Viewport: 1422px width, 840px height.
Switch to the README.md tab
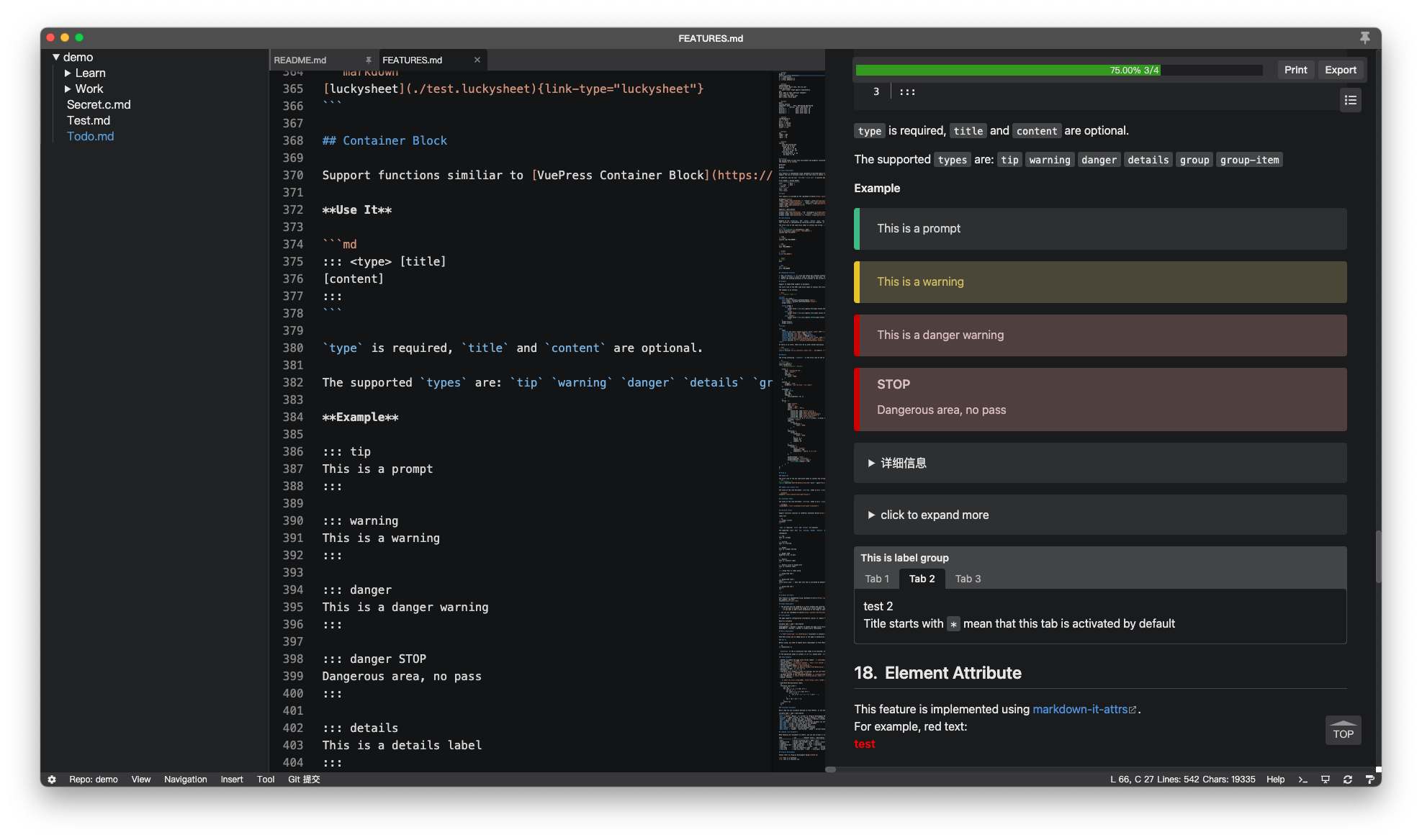pos(300,59)
